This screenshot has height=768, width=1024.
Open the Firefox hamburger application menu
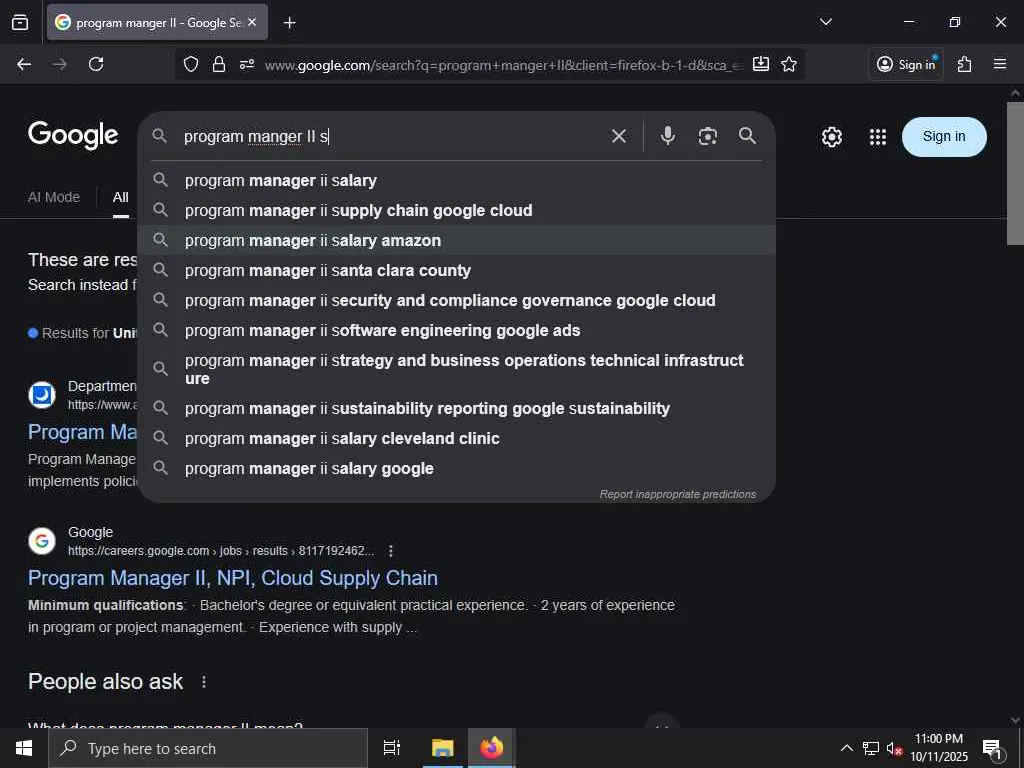click(x=1000, y=64)
